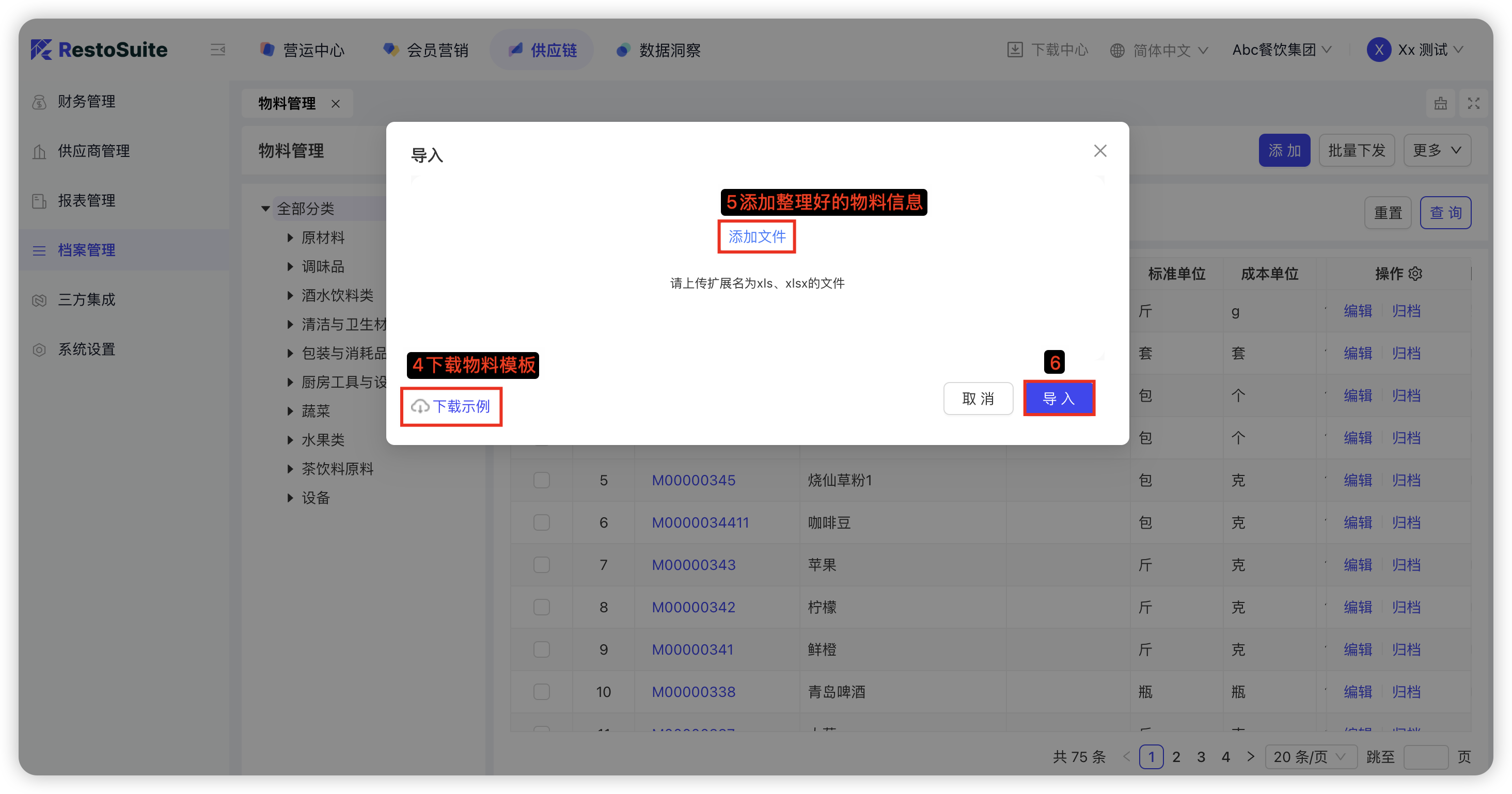The height and width of the screenshot is (794, 1512).
Task: Click the 添加文件 link
Action: [757, 236]
